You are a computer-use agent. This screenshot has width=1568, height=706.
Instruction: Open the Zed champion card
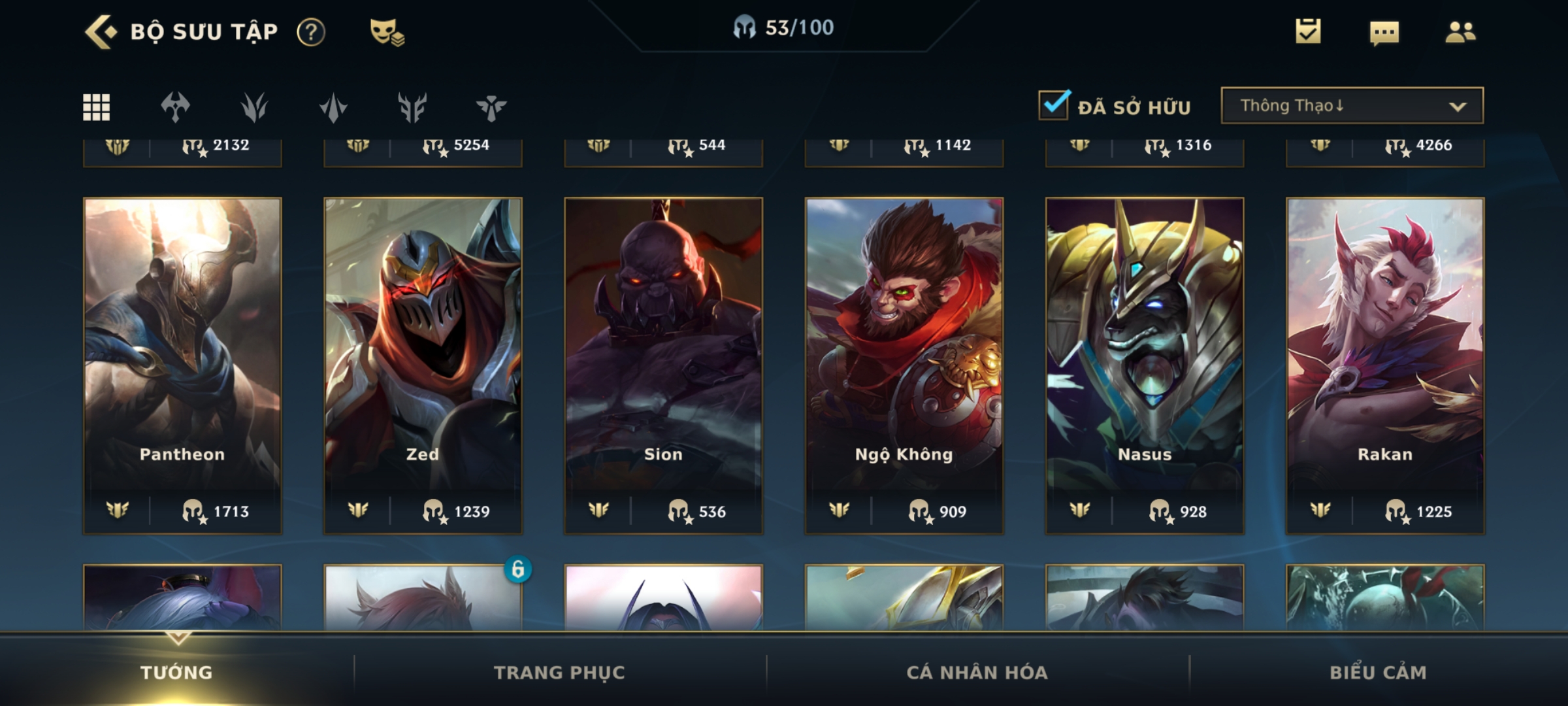pyautogui.click(x=423, y=365)
